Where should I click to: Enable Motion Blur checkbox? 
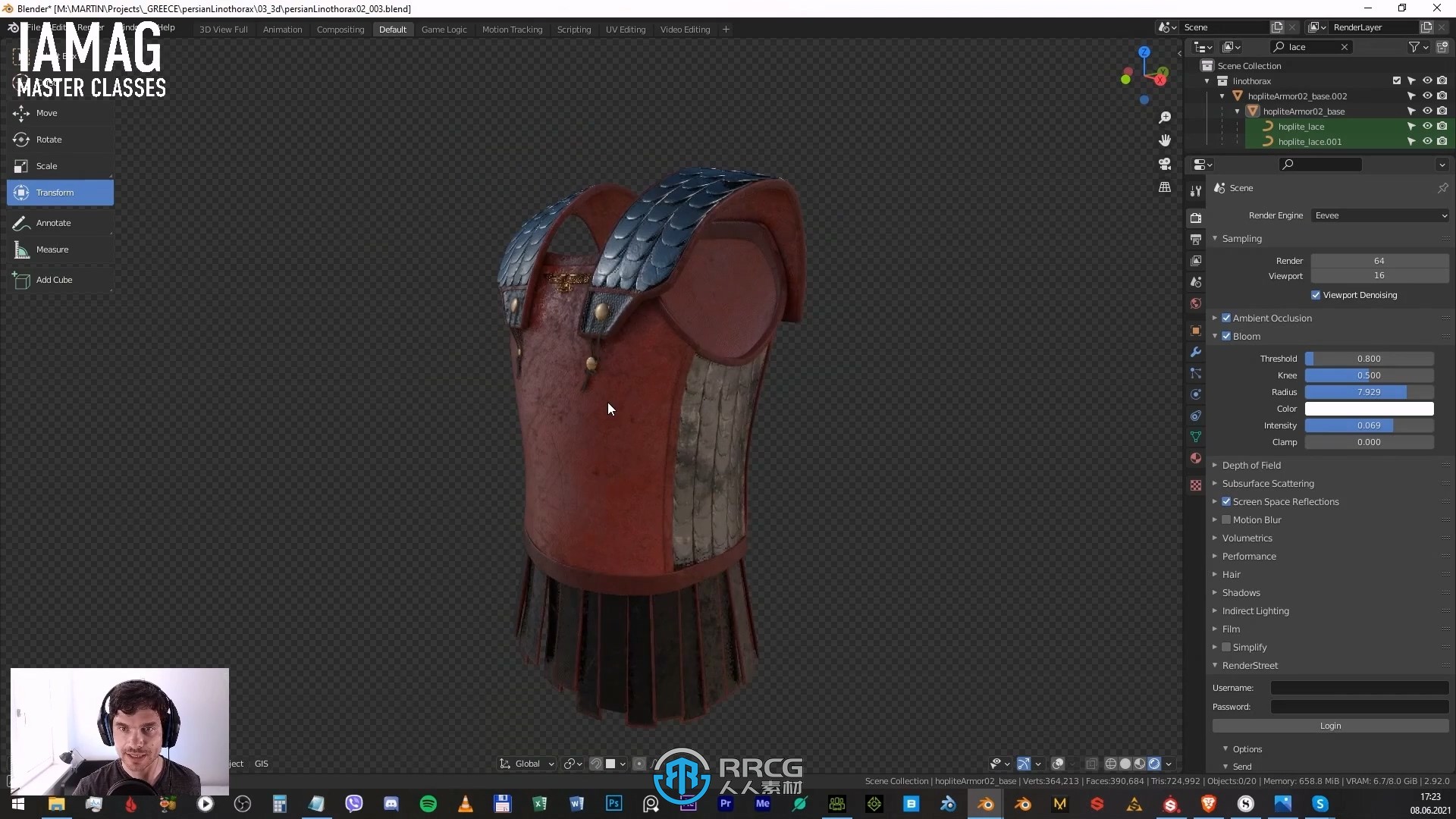1226,519
